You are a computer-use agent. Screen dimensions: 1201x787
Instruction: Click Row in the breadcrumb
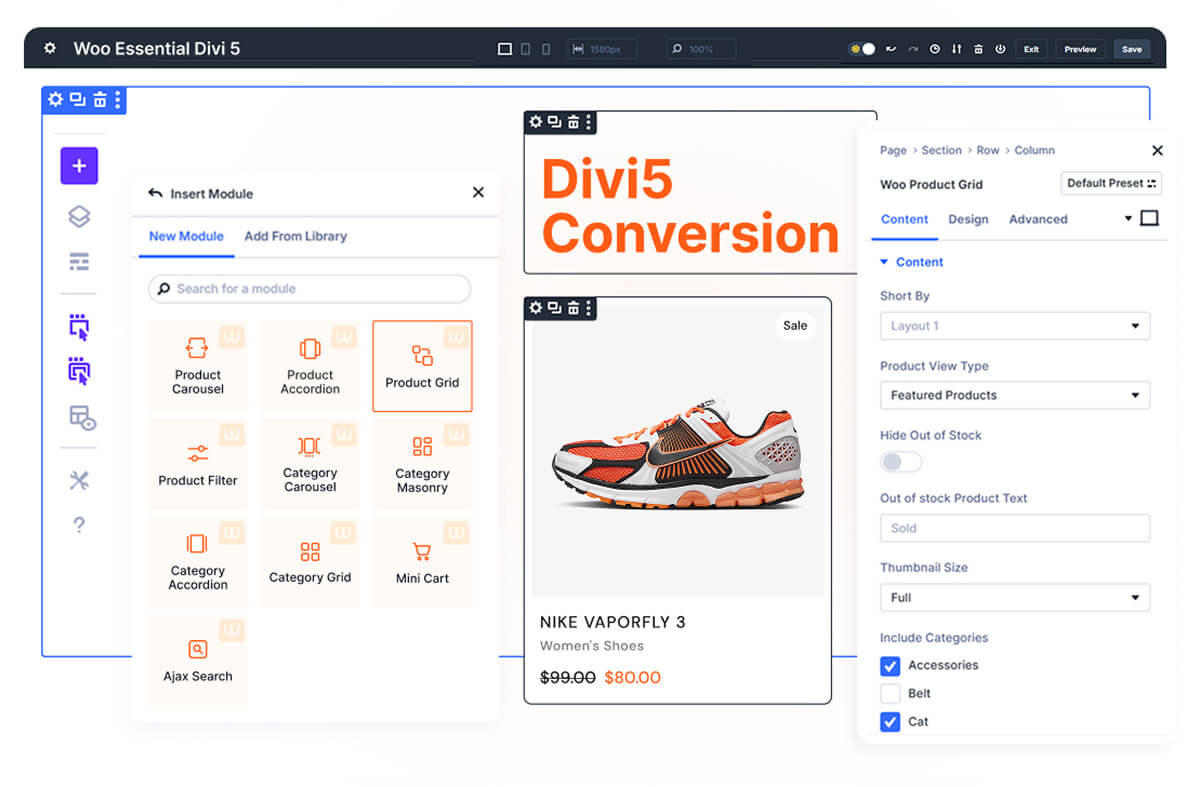[x=988, y=150]
